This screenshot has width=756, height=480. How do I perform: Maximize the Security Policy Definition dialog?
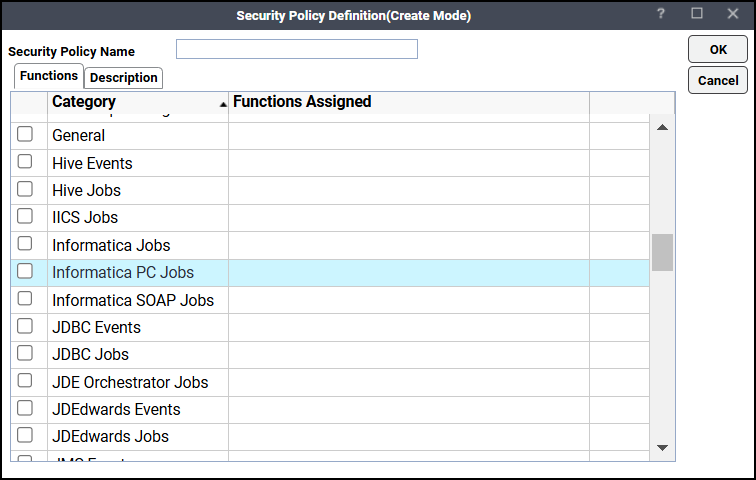pos(697,13)
